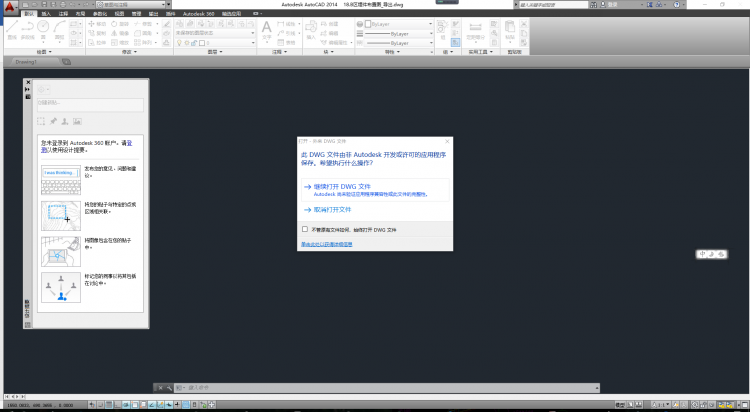750x412 pixels.
Task: Click the Group (组) tool
Action: tap(442, 30)
